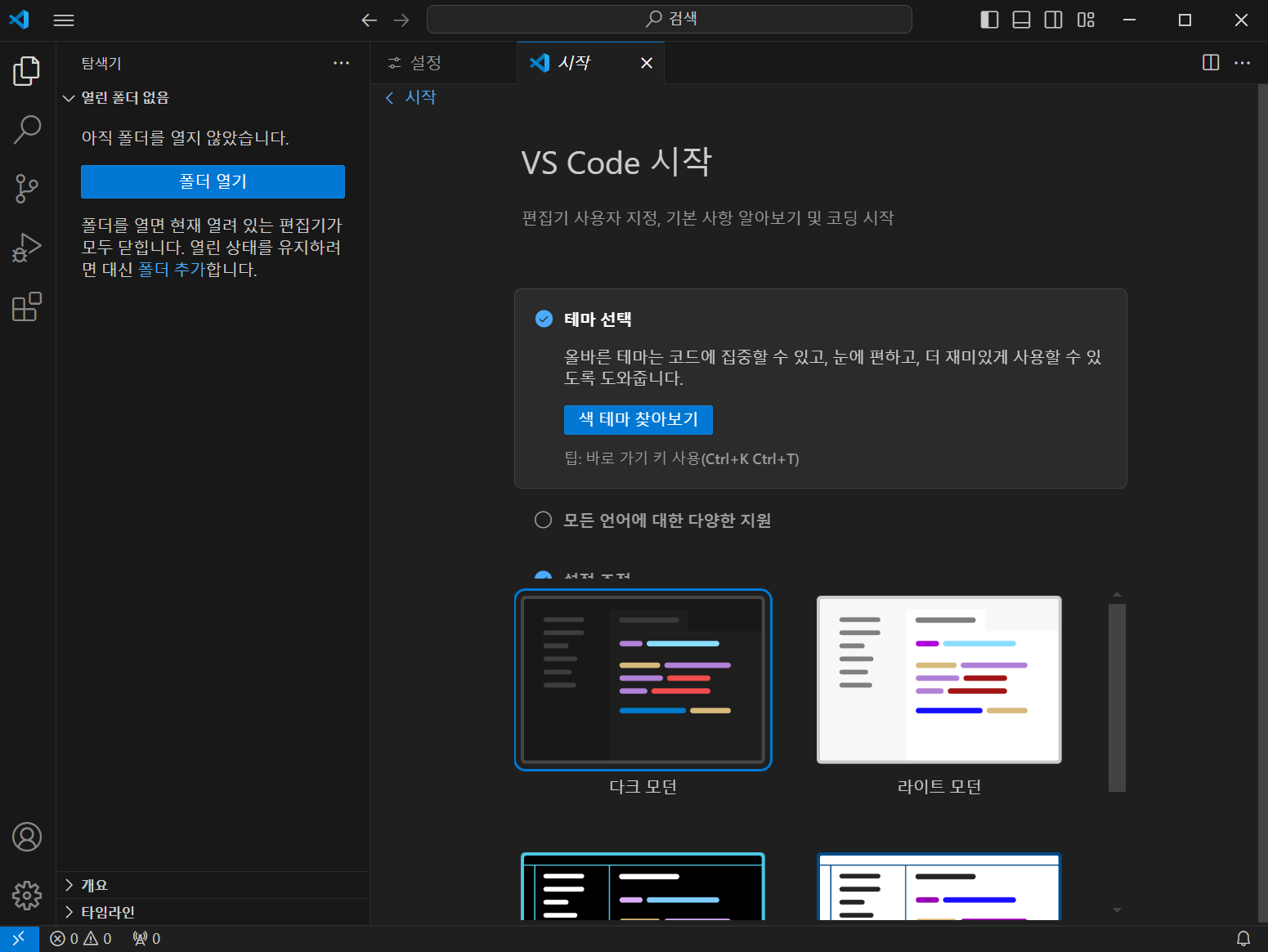Open Explorer views and more actions ellipsis
The image size is (1268, 952).
(x=341, y=63)
